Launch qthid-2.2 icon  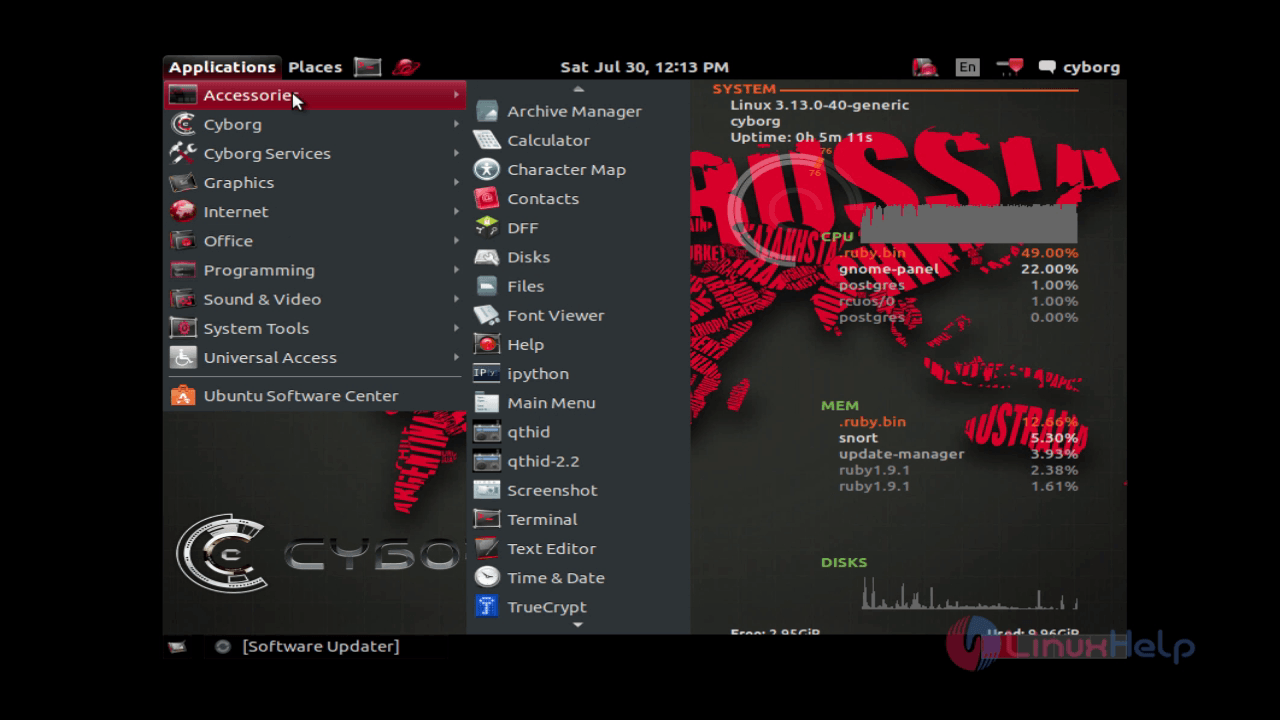(486, 461)
